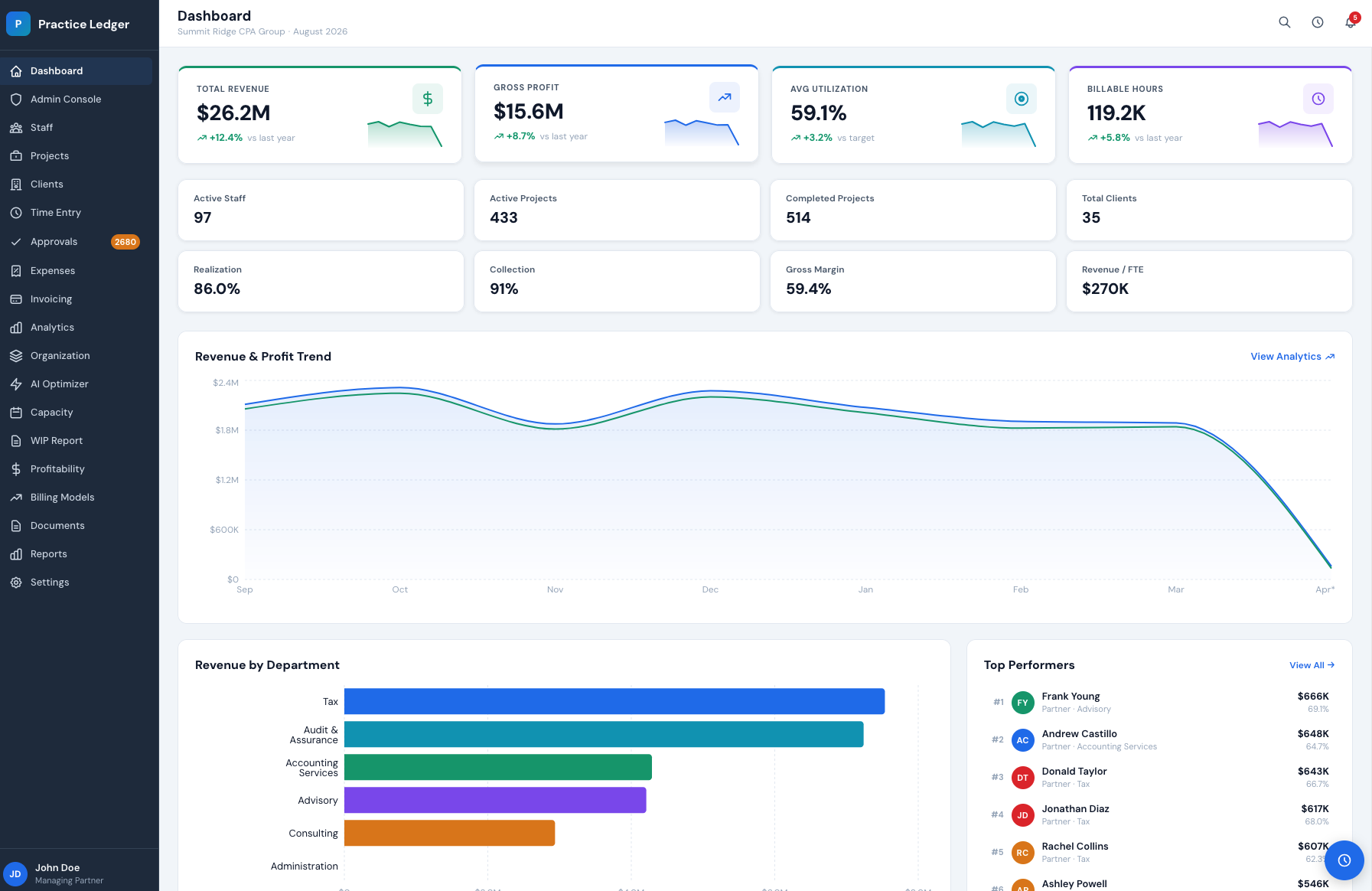Click the Settings gear icon in sidebar

pos(16,583)
